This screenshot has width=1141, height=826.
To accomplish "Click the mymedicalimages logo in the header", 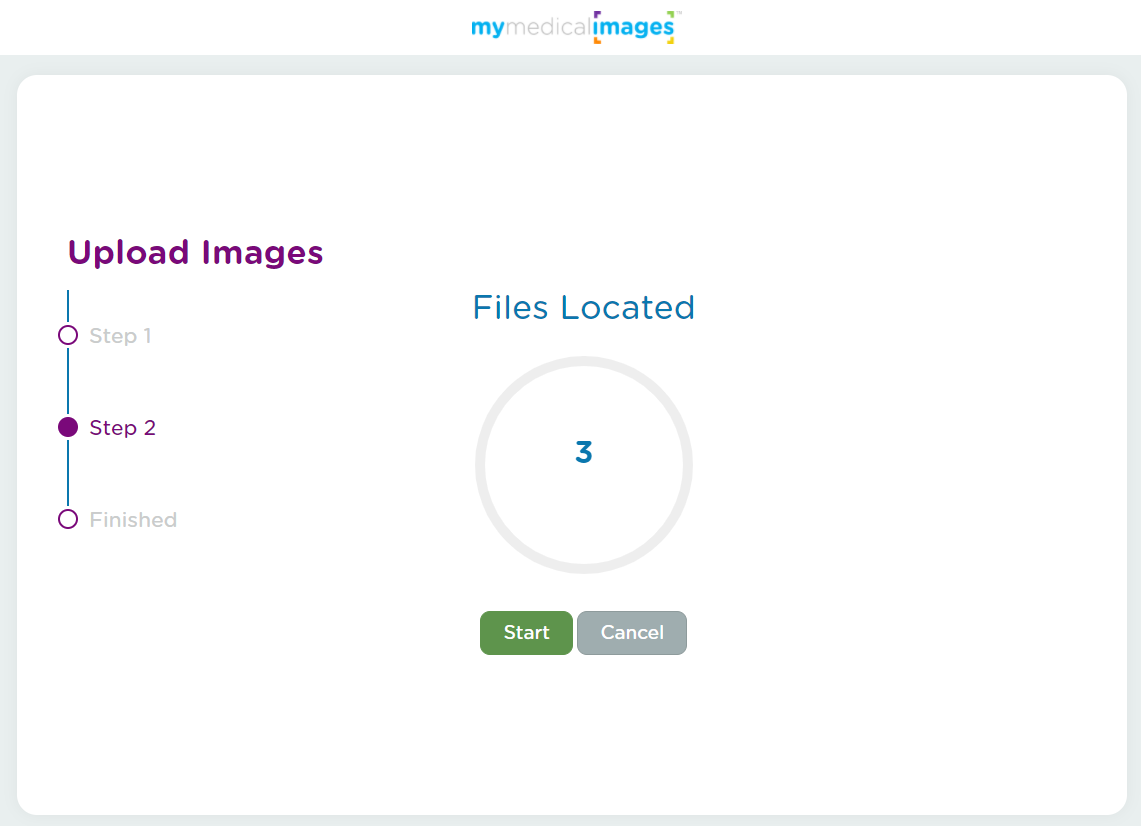I will point(576,27).
